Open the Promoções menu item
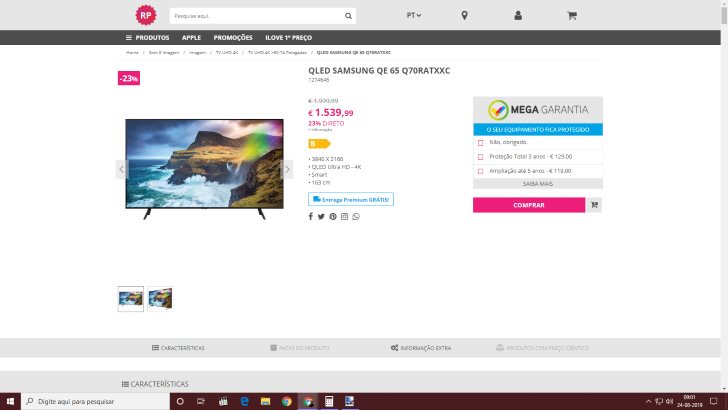The width and height of the screenshot is (728, 410). click(233, 38)
